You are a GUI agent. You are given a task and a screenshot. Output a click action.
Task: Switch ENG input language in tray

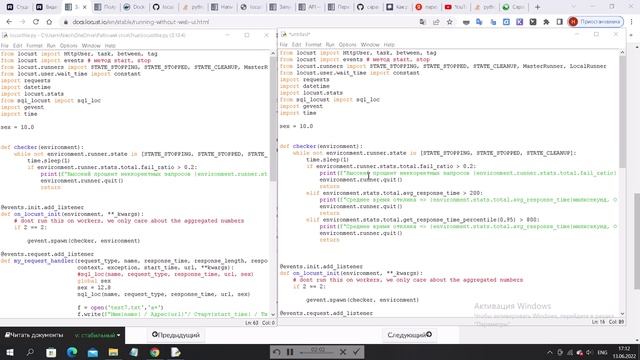coord(602,352)
